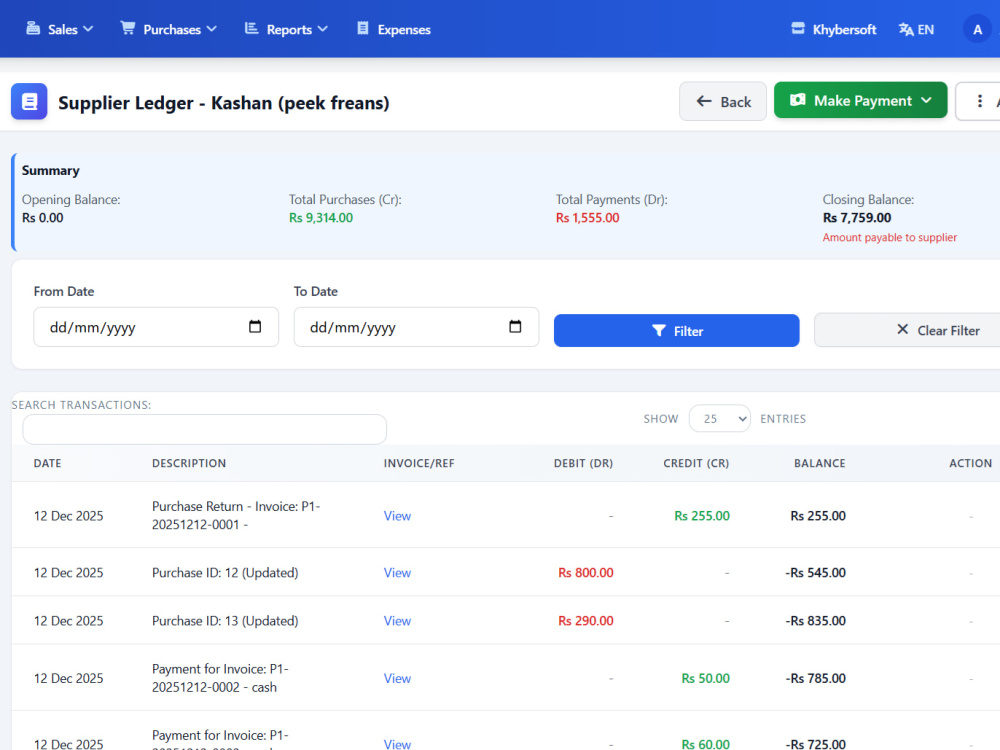1000x750 pixels.
Task: Open the Reports menu
Action: point(286,29)
